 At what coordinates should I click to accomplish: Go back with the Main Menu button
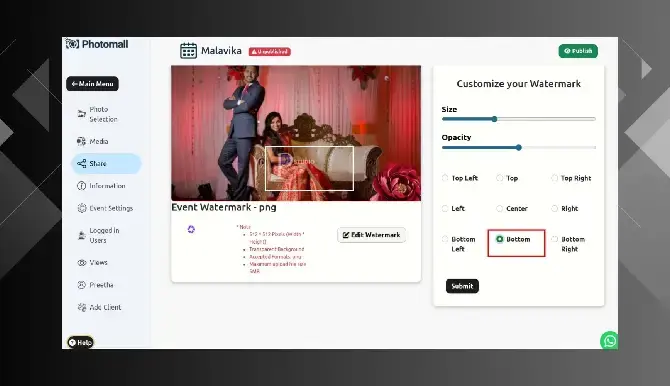pyautogui.click(x=92, y=84)
